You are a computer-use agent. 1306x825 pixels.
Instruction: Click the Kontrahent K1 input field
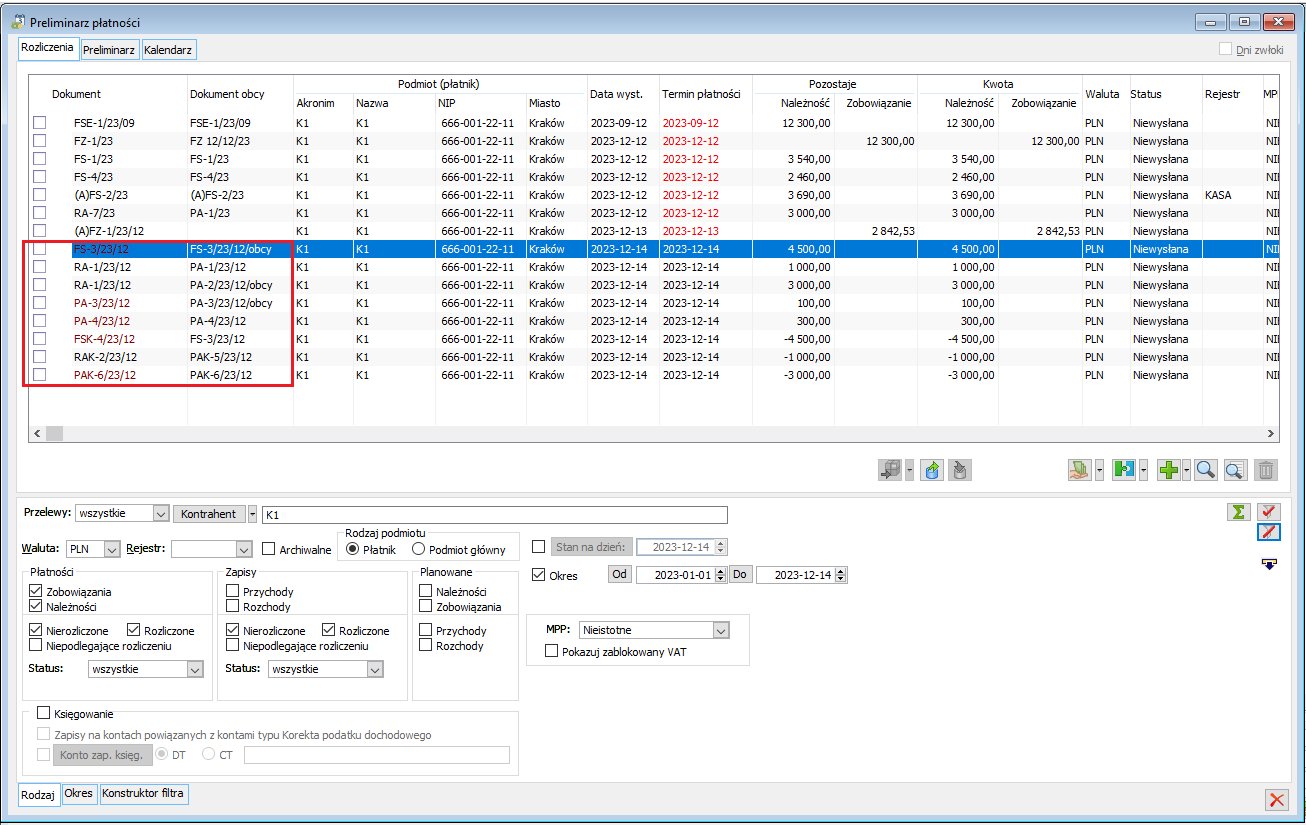pyautogui.click(x=494, y=515)
